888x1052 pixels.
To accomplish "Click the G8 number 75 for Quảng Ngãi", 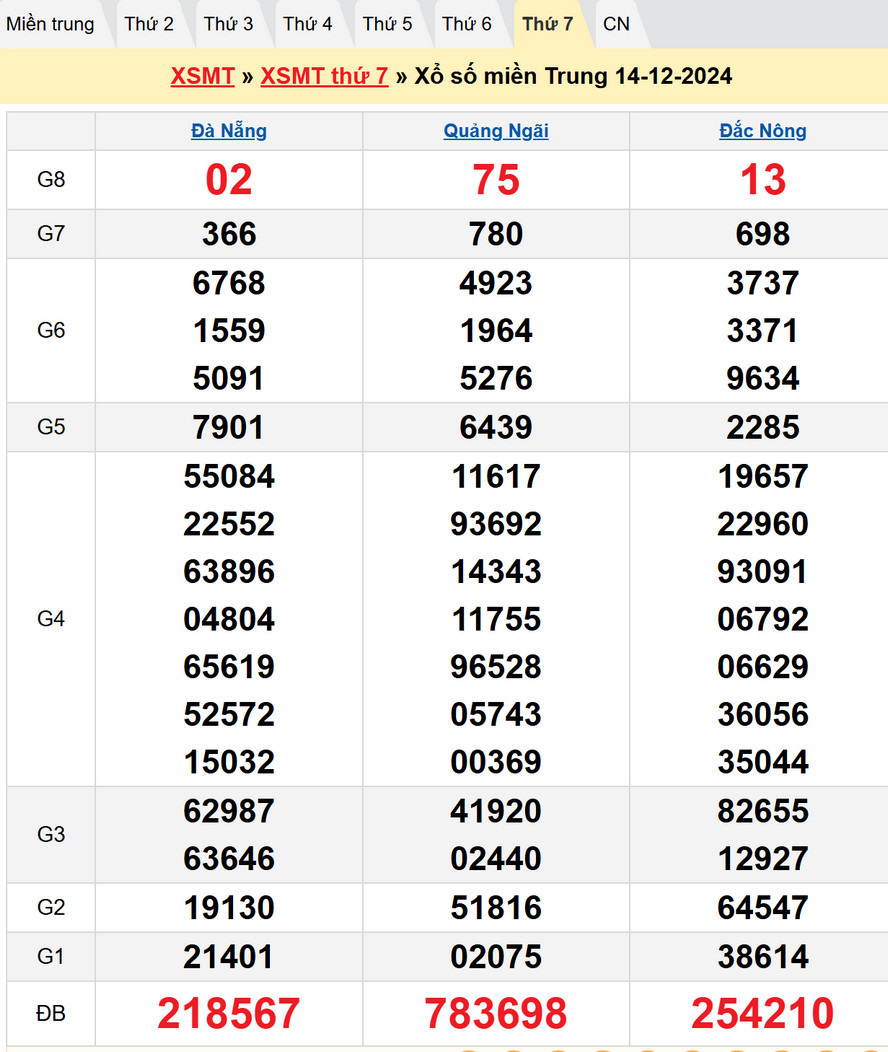I will (x=496, y=180).
